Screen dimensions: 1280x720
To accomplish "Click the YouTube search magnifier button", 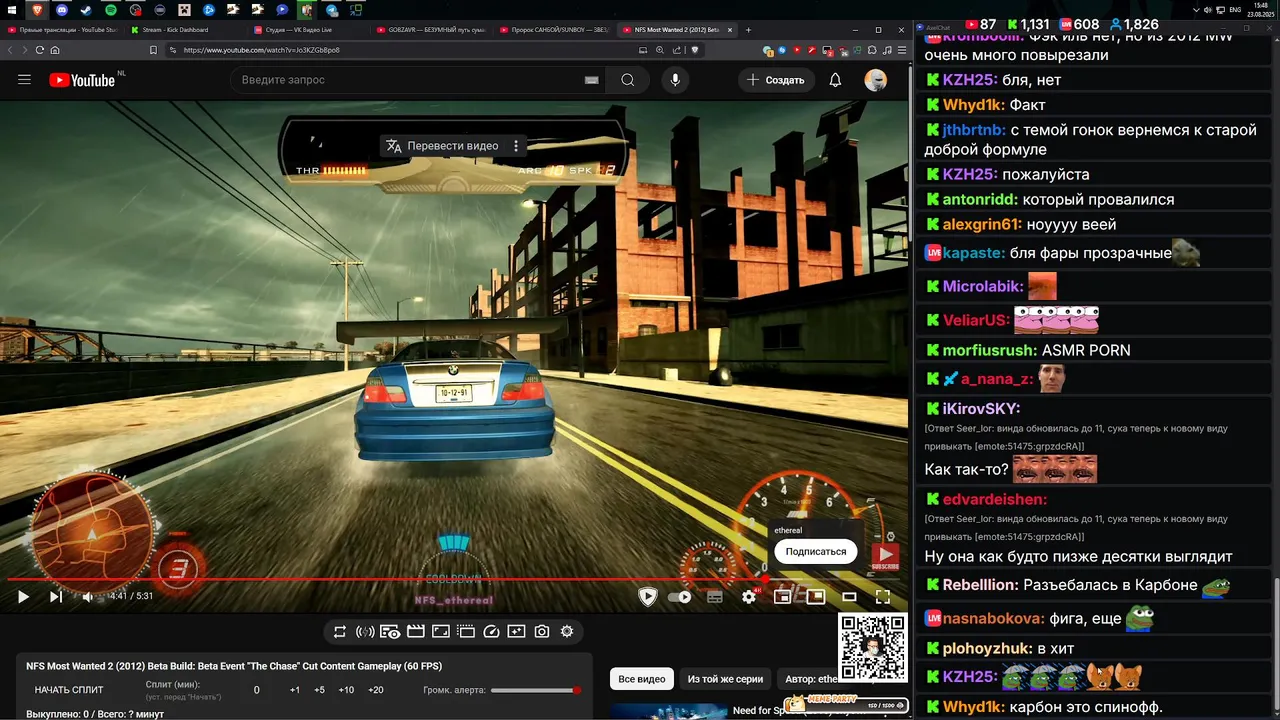I will click(x=627, y=80).
